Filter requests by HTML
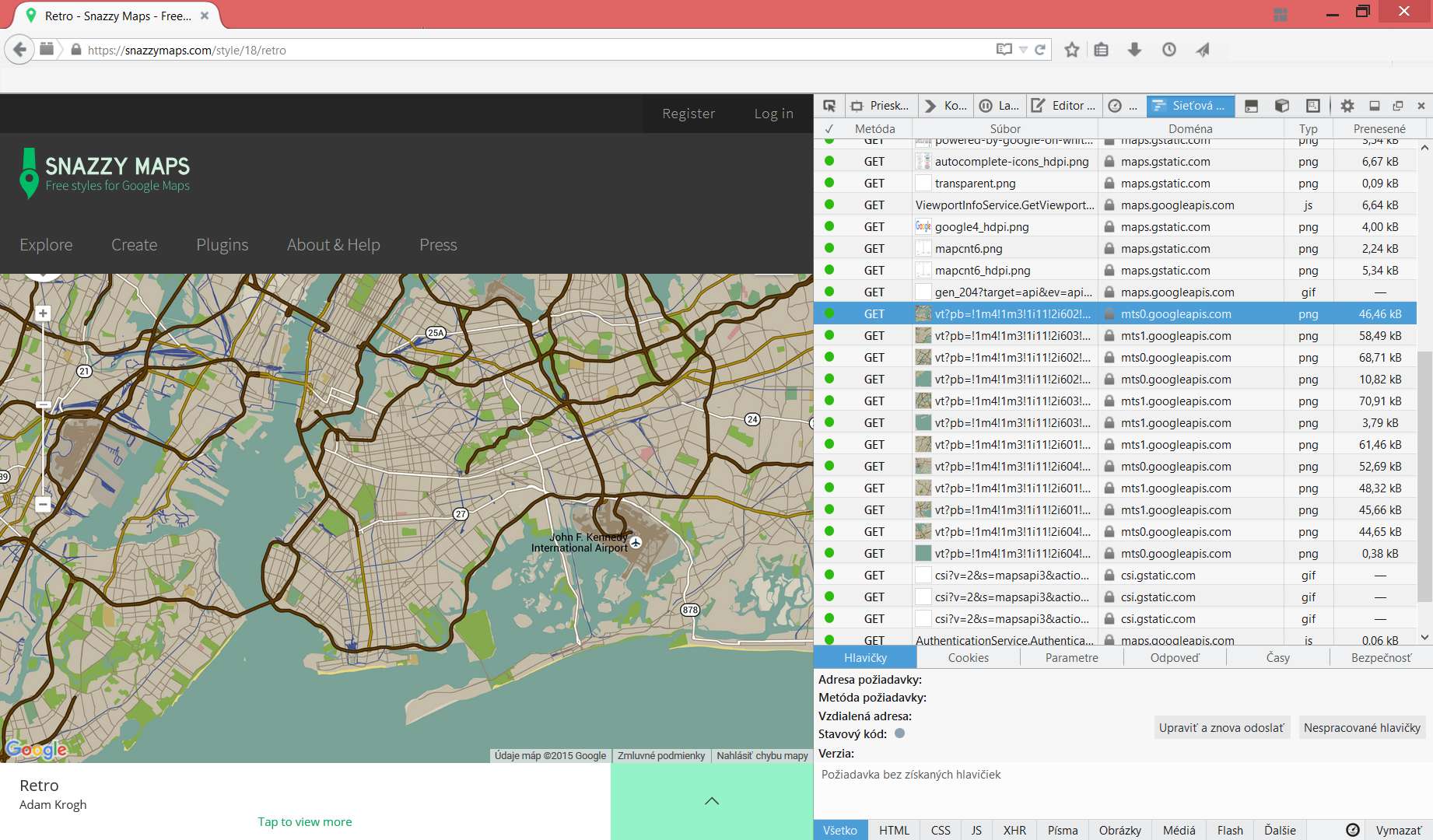Viewport: 1433px width, 840px height. tap(894, 830)
